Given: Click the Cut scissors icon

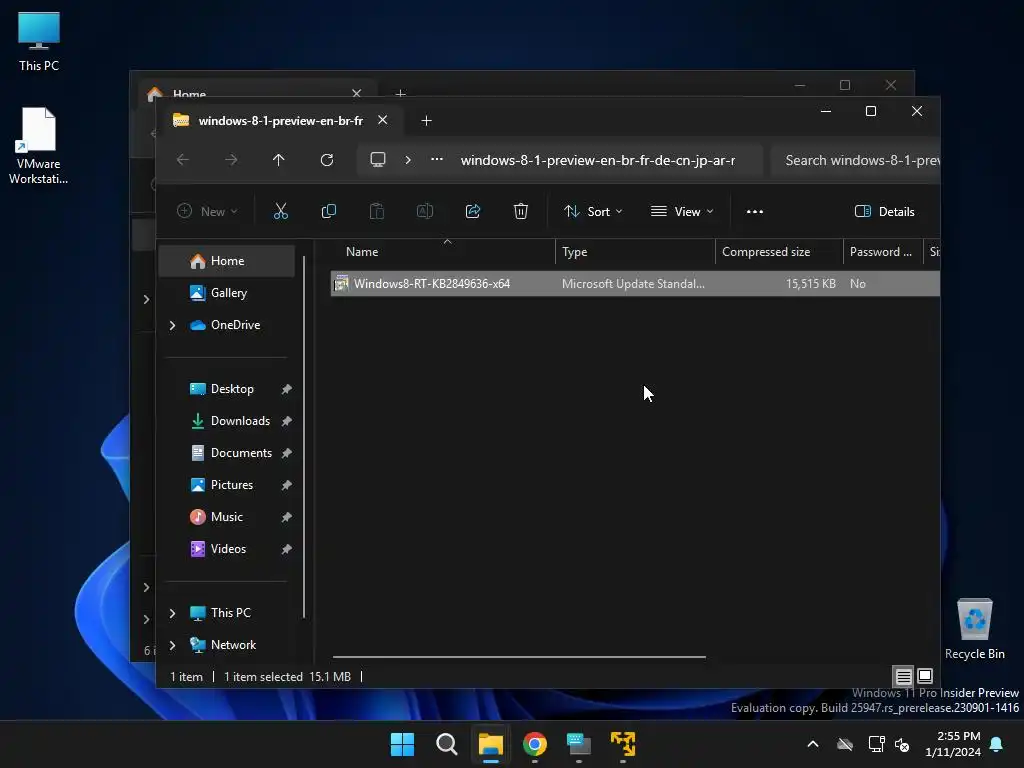Looking at the screenshot, I should tap(280, 212).
